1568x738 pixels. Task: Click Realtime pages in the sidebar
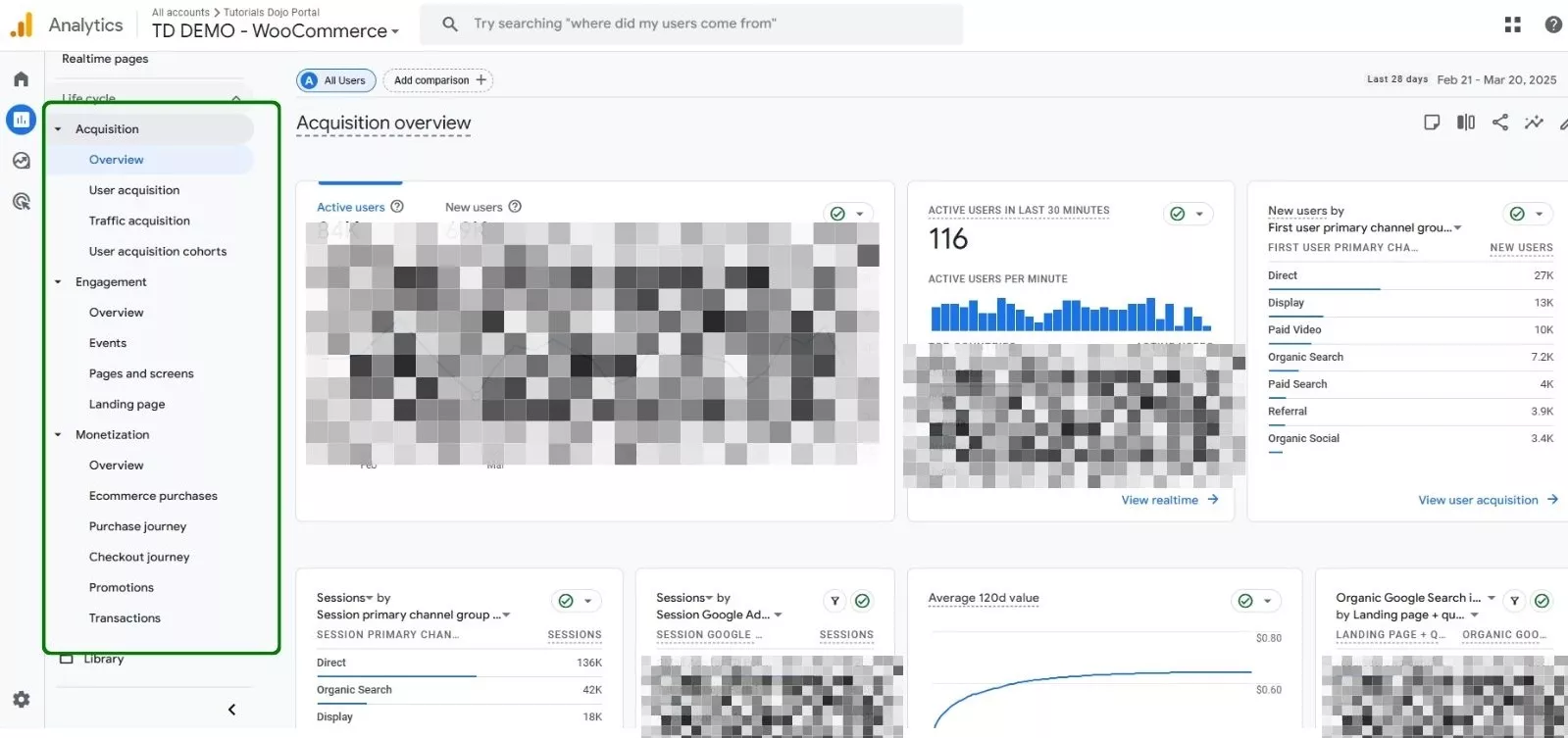coord(105,59)
